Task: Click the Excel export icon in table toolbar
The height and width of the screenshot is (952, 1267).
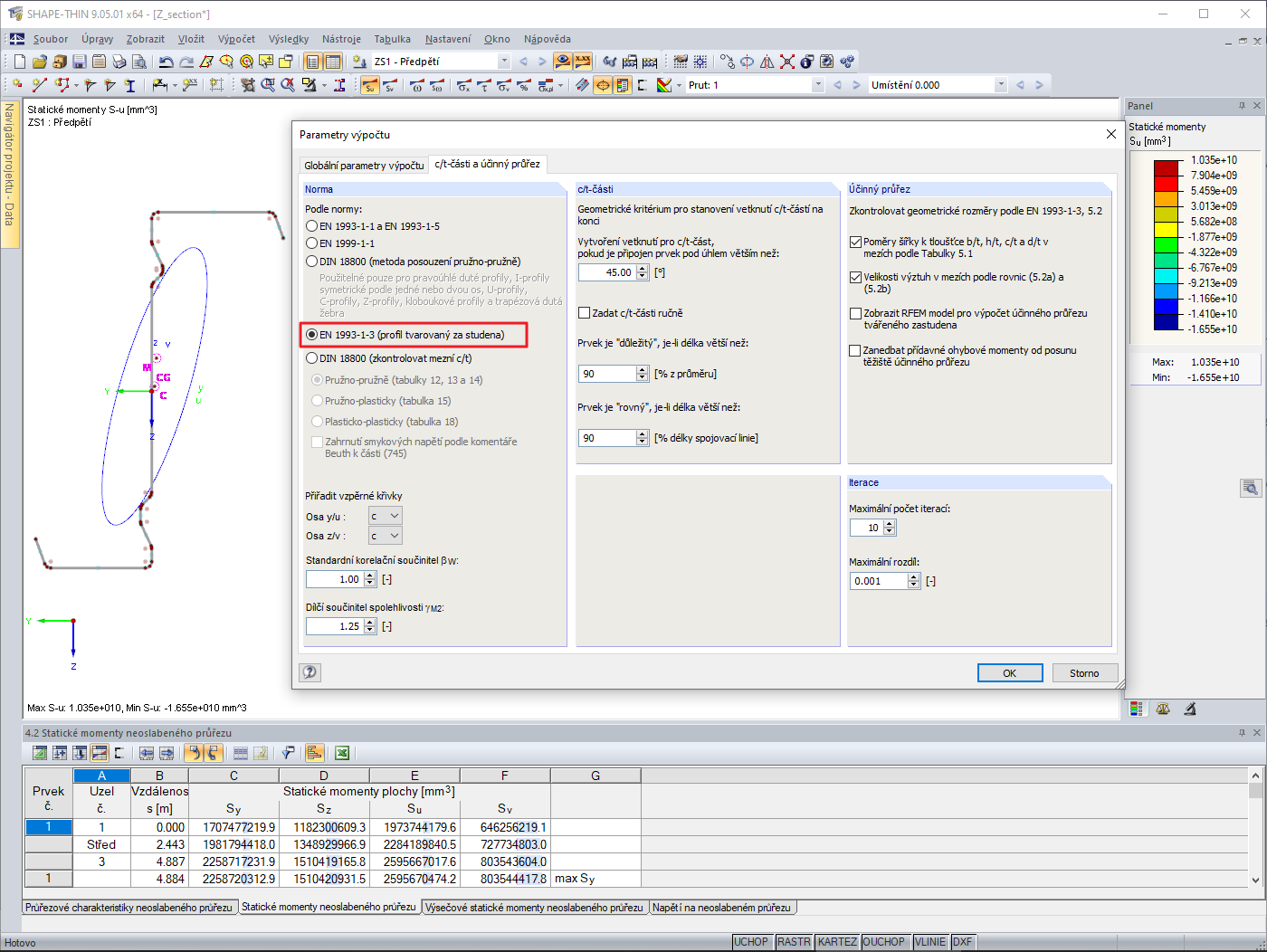Action: tap(342, 753)
